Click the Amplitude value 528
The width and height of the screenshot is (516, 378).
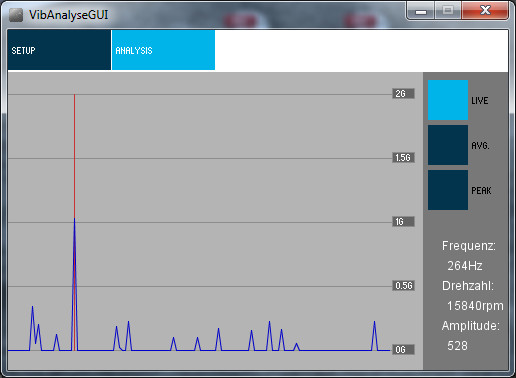coord(457,346)
